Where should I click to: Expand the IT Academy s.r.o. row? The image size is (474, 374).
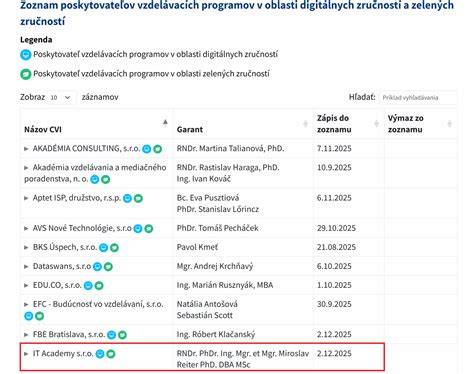click(26, 353)
